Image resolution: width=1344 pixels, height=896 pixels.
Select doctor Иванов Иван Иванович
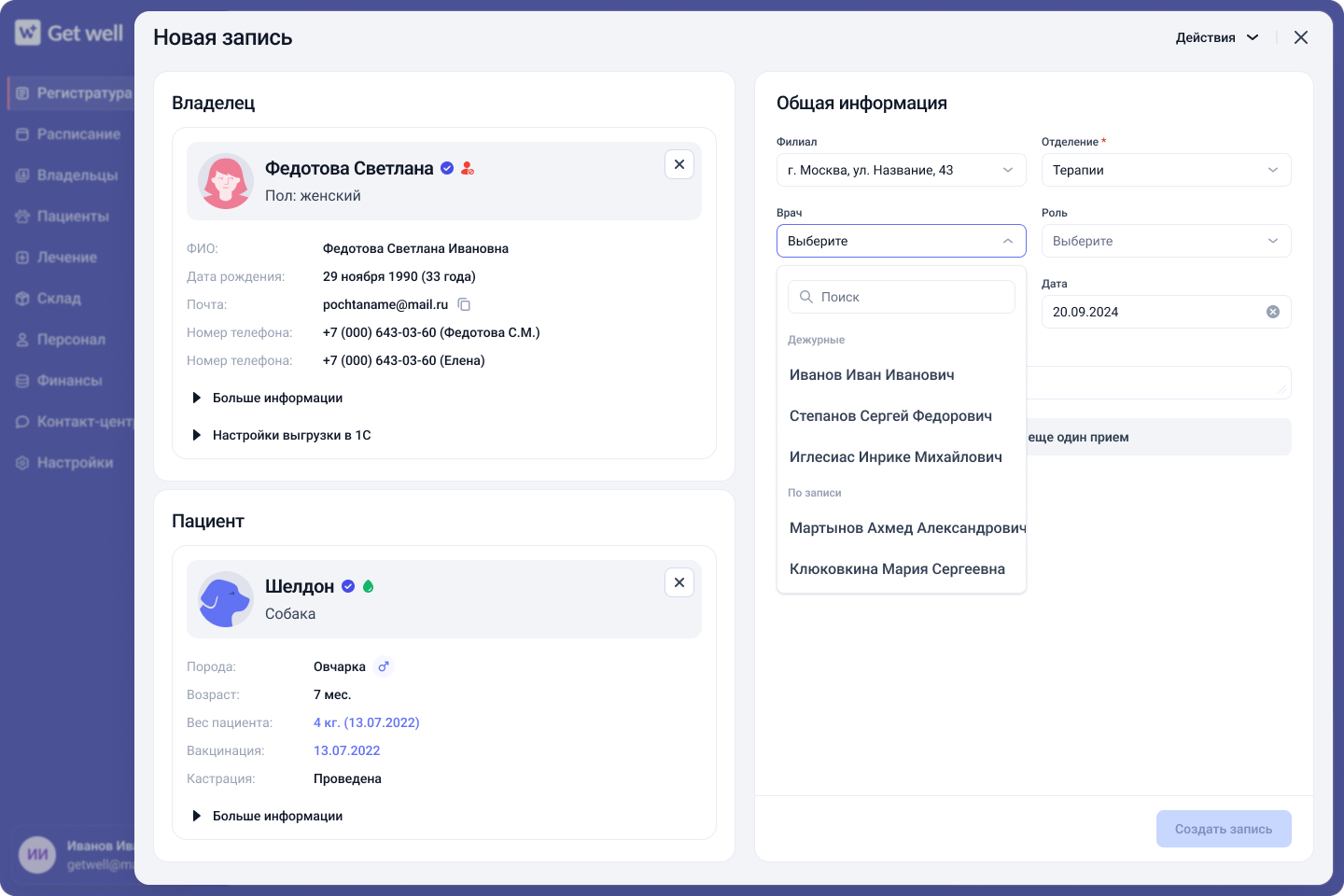902,375
